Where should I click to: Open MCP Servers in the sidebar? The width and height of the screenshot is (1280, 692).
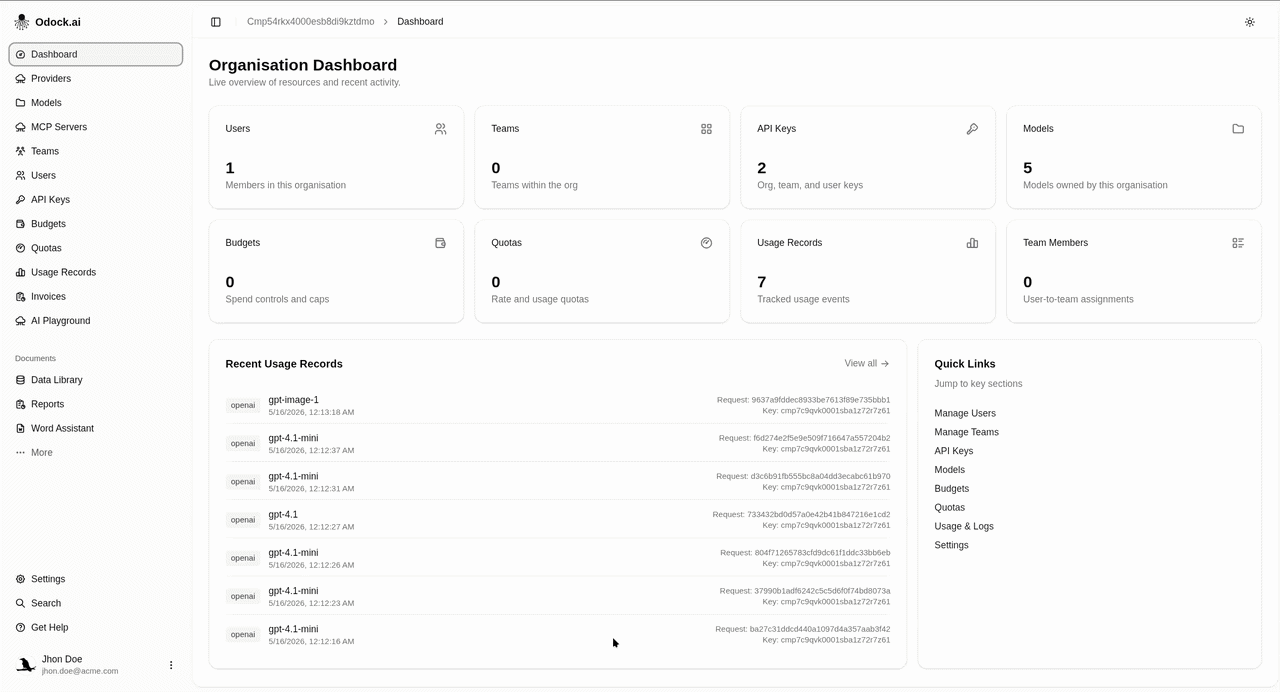(96, 127)
